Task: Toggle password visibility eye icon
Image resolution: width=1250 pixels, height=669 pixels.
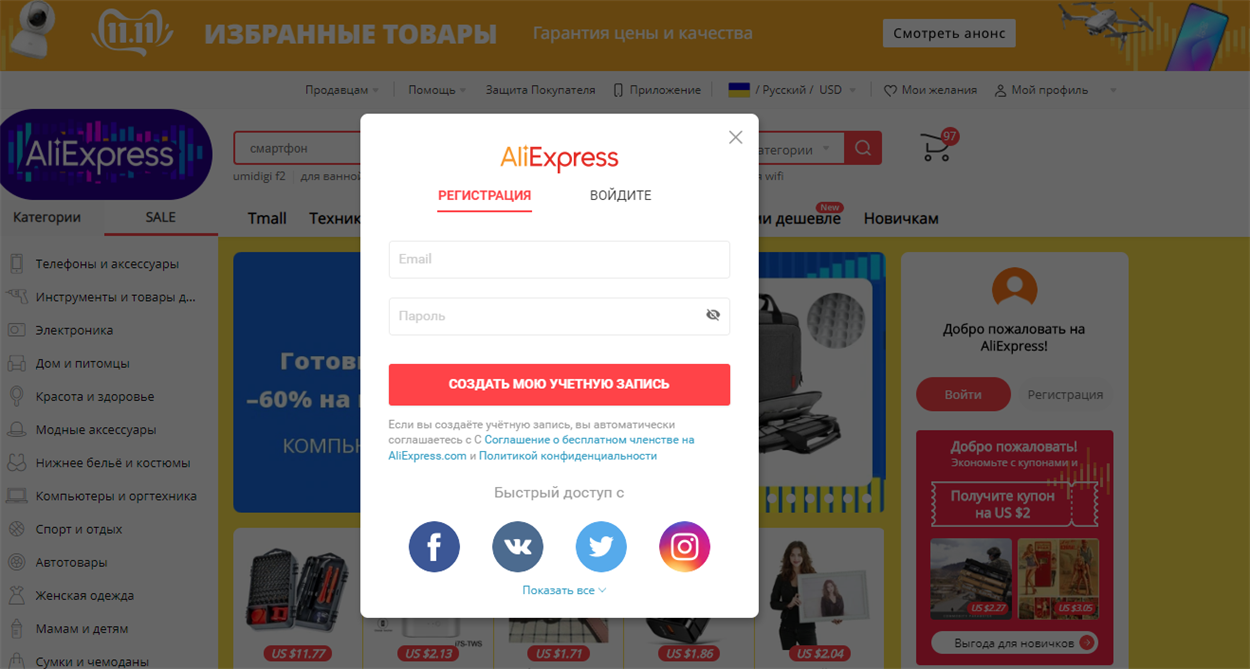Action: point(713,315)
